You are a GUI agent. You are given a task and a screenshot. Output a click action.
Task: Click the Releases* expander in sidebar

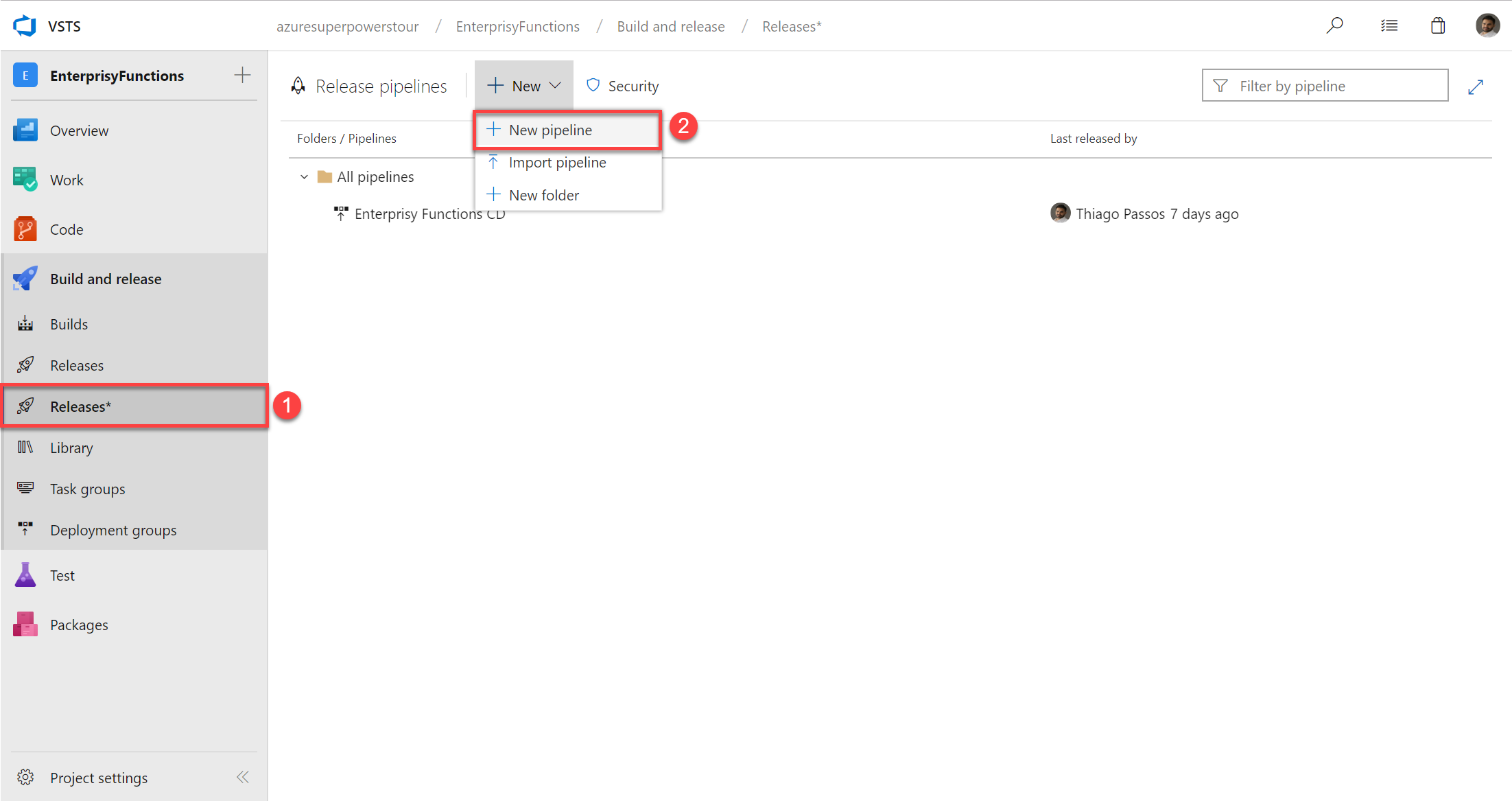[x=134, y=406]
